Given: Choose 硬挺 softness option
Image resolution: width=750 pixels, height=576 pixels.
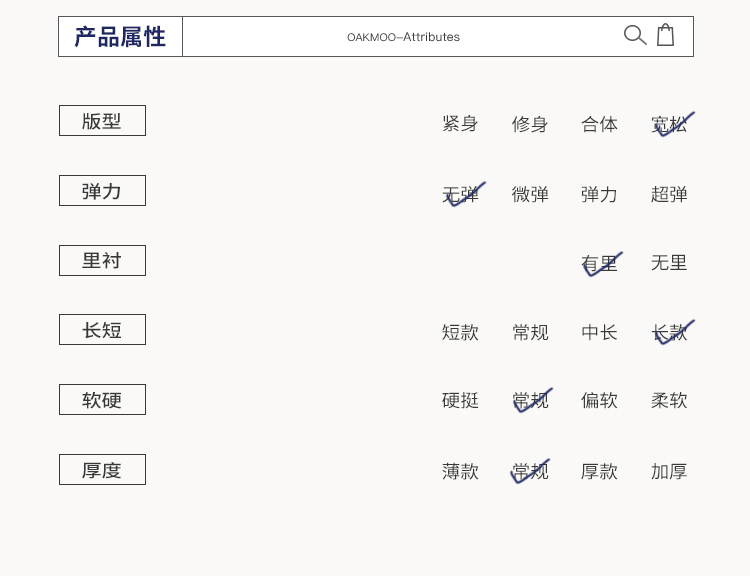Looking at the screenshot, I should 460,400.
